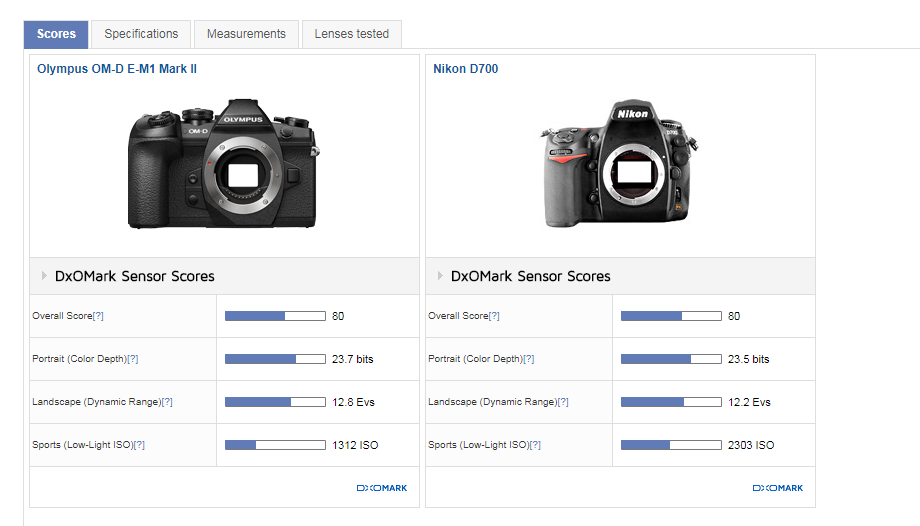Open Olympus Landscape Dynamic Range help [?]
920x526 pixels.
167,402
